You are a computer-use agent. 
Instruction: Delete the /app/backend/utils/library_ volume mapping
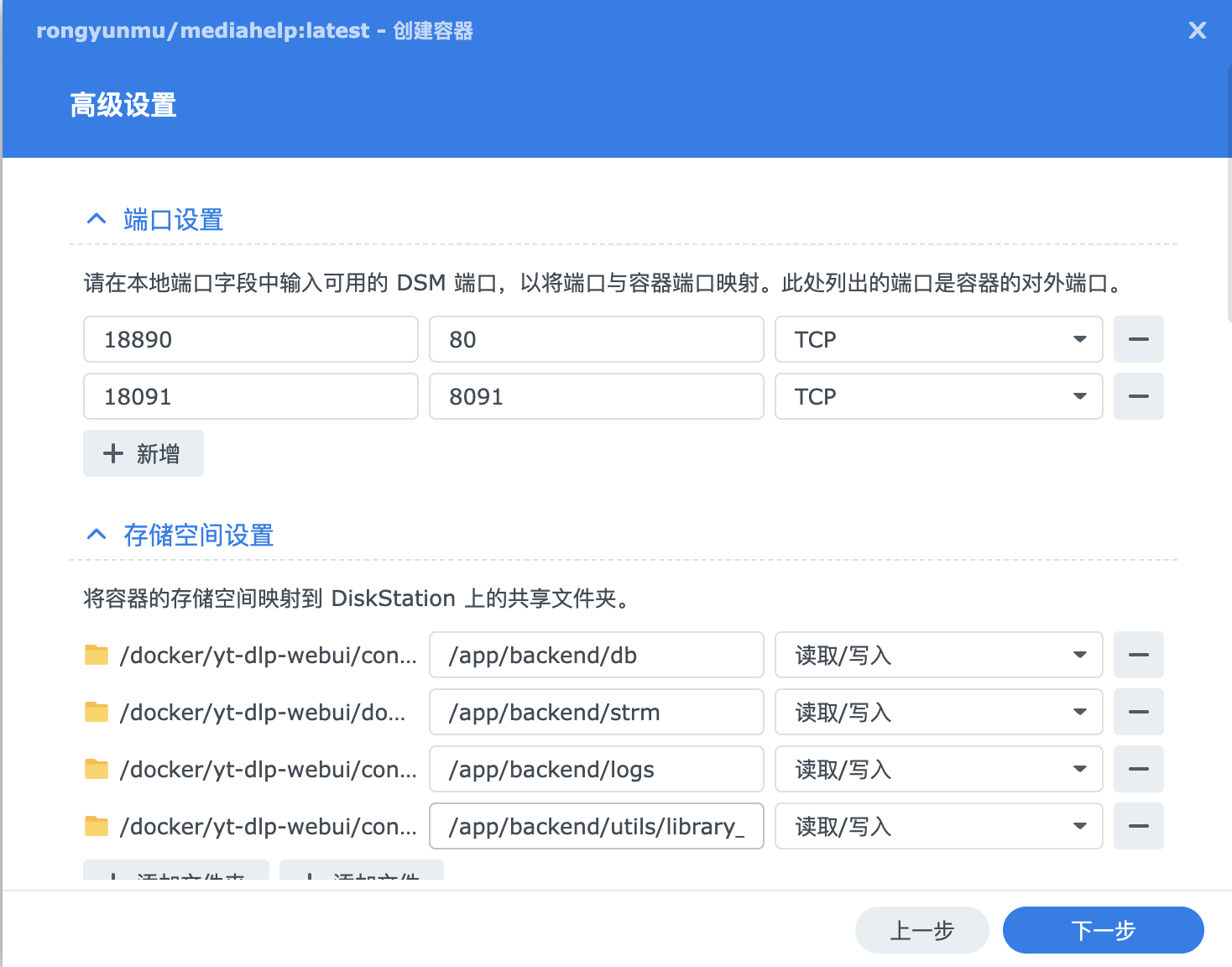[x=1138, y=826]
